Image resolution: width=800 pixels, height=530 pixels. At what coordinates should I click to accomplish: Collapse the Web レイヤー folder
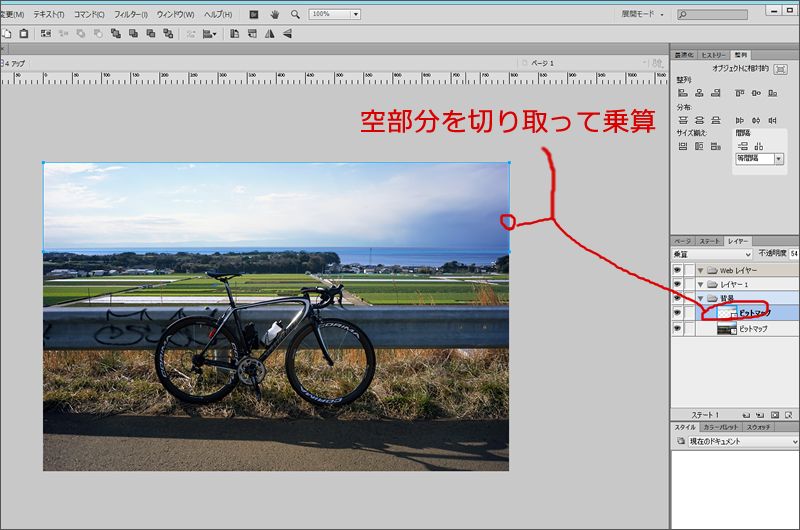pos(701,270)
